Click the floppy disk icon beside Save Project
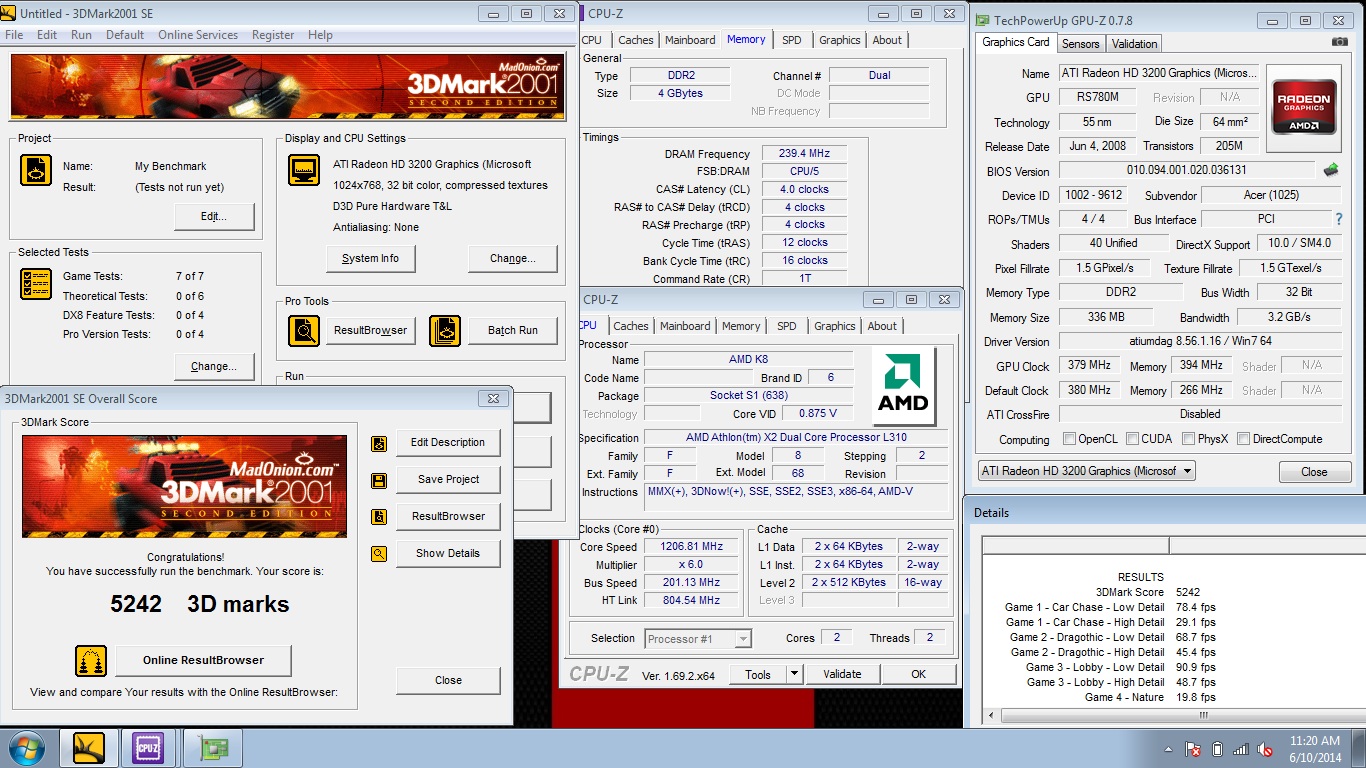Image resolution: width=1366 pixels, height=768 pixels. [379, 480]
